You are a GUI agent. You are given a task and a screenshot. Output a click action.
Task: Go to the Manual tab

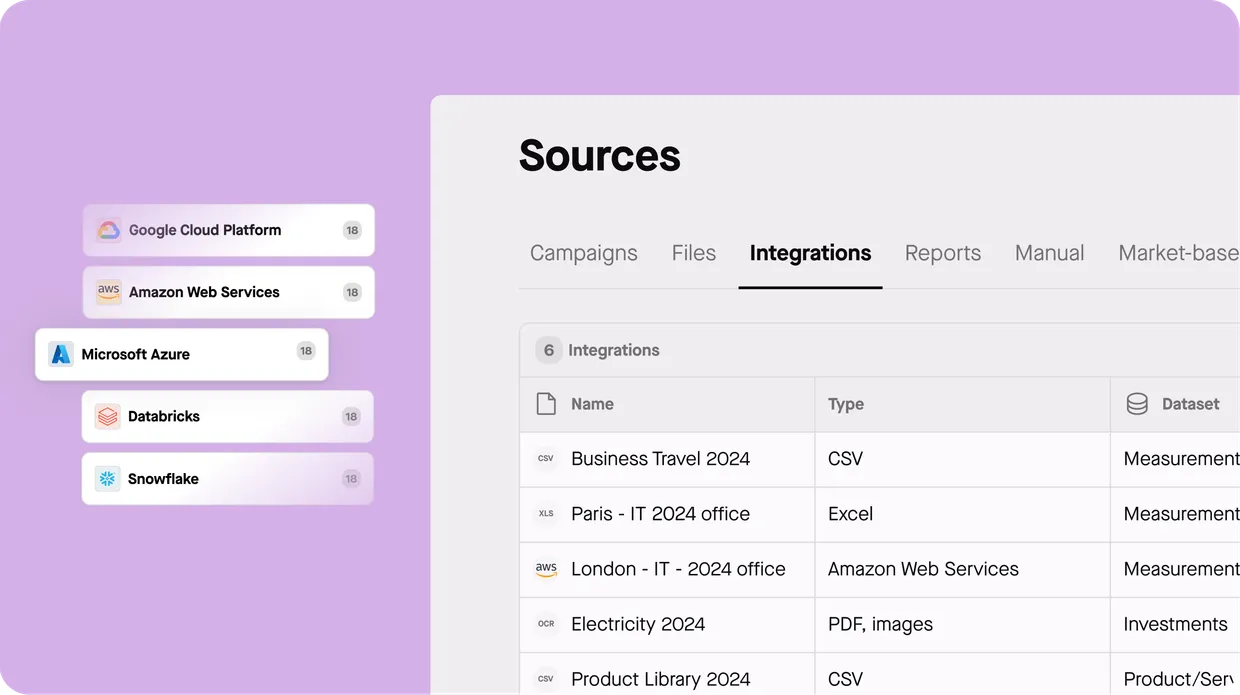[1049, 253]
